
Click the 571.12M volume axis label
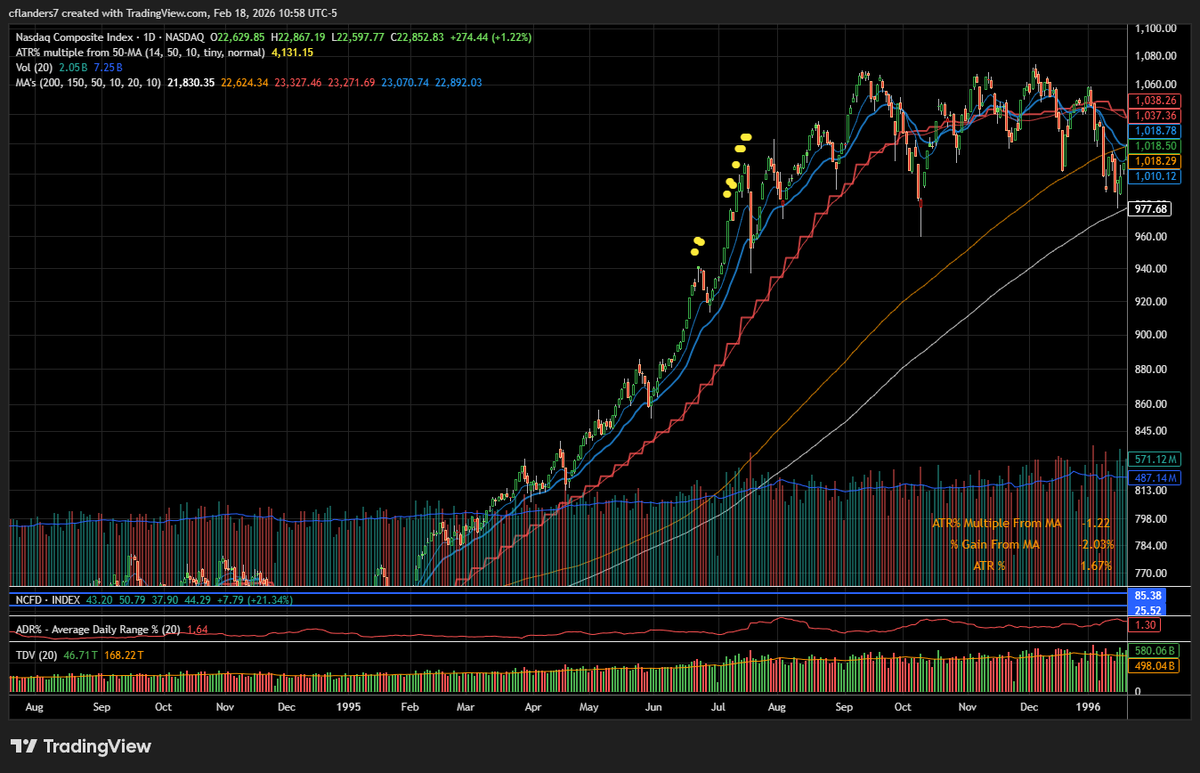point(1154,459)
